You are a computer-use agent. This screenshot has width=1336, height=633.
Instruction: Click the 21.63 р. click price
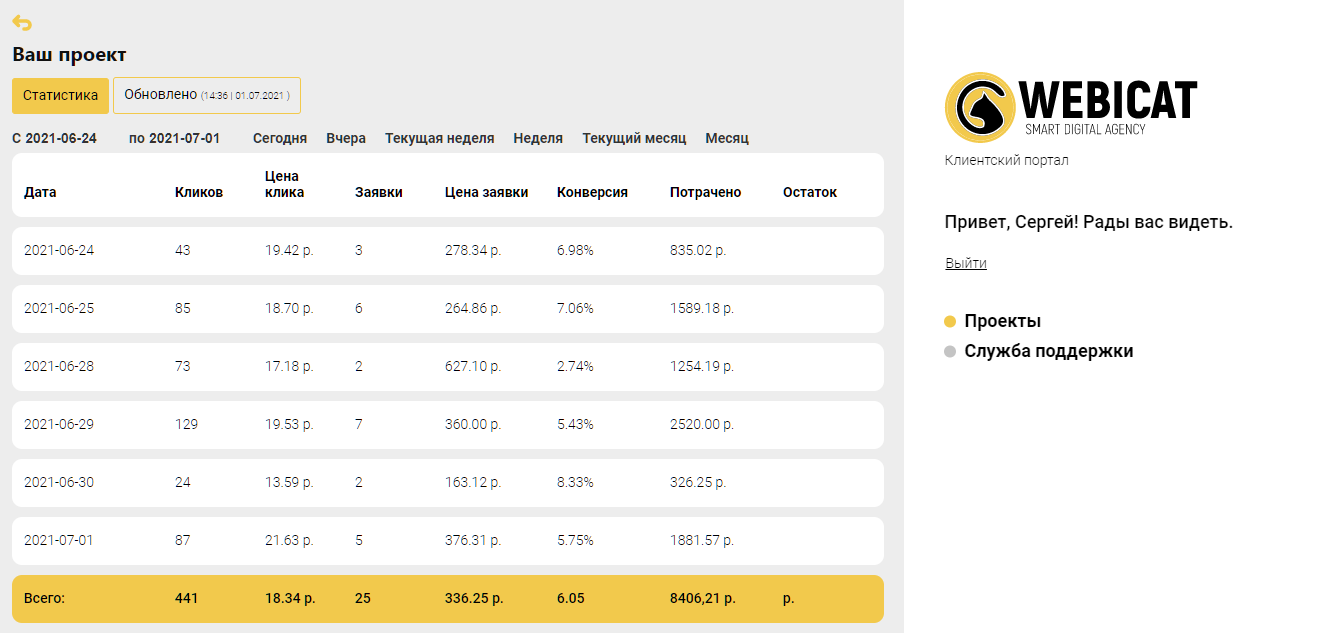pyautogui.click(x=289, y=540)
